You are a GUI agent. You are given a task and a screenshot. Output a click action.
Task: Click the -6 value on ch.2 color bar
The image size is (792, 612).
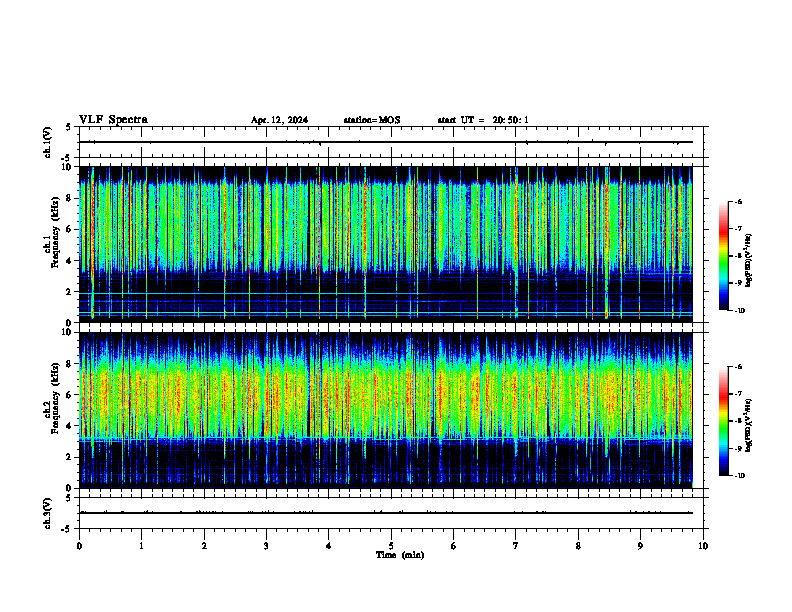[x=738, y=367]
